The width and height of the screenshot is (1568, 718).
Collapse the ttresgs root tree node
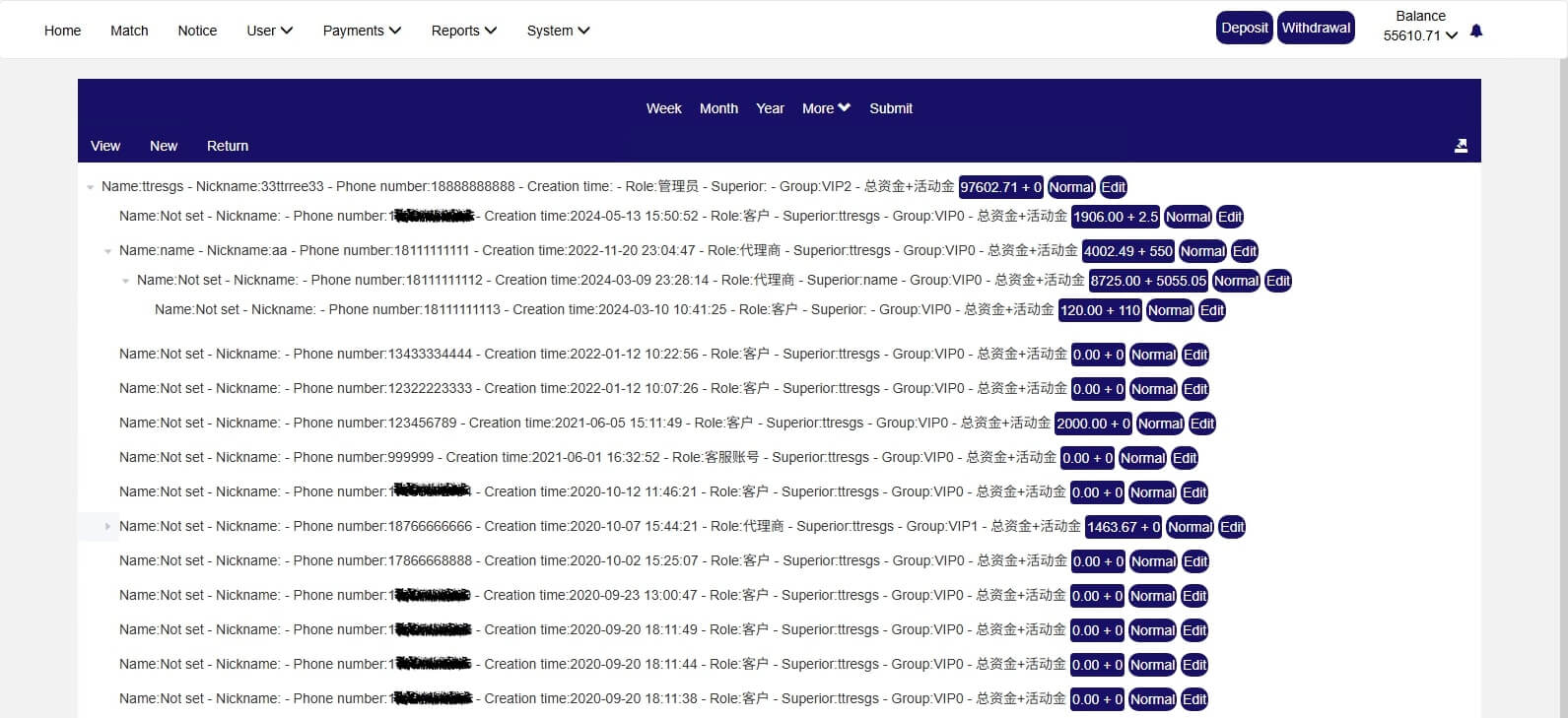coord(91,187)
